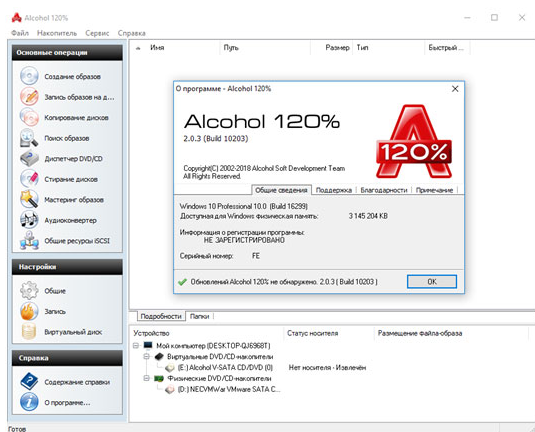Open the Файл menu

coord(20,33)
